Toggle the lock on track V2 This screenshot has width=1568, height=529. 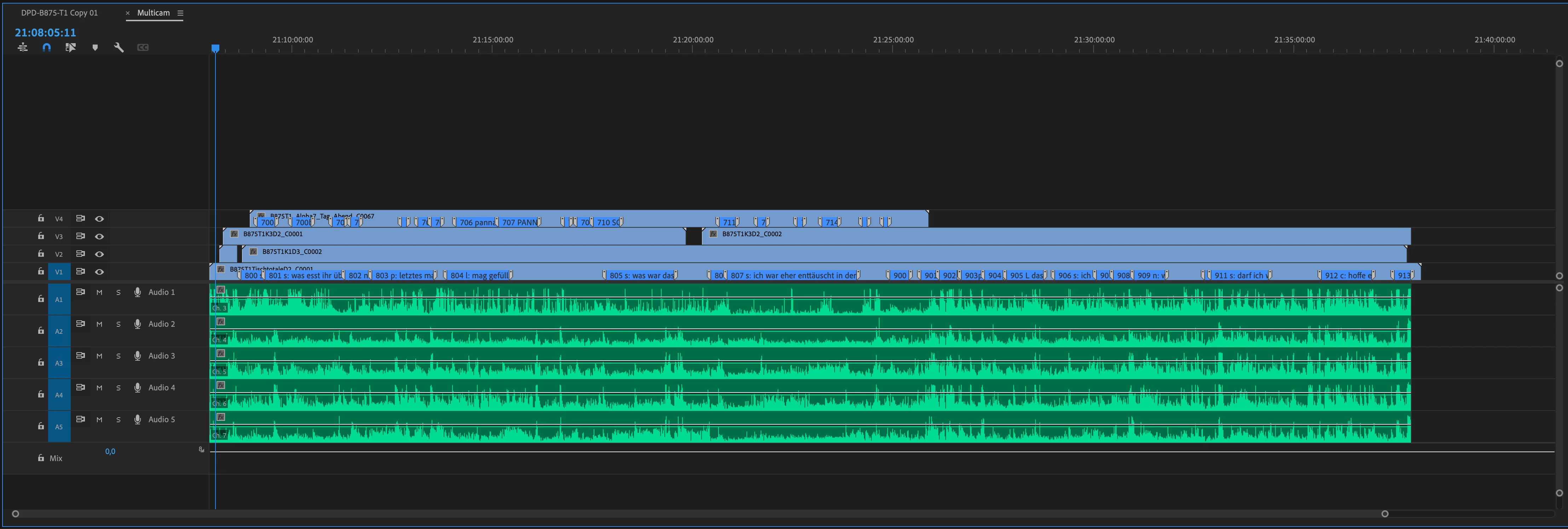[x=41, y=254]
